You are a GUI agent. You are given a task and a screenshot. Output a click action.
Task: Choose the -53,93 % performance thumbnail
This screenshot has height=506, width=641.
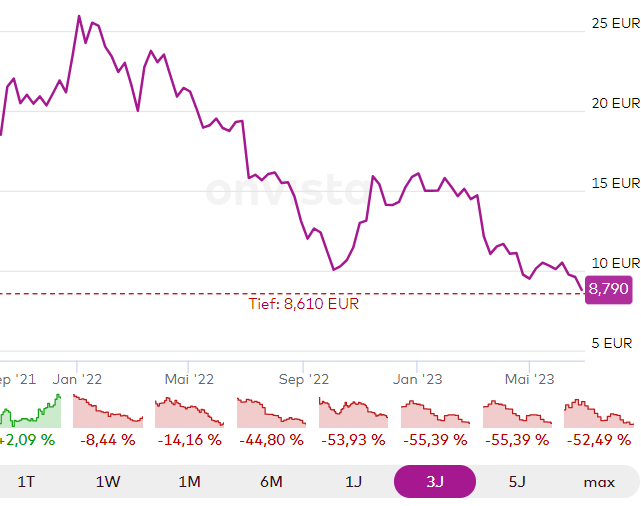point(354,412)
